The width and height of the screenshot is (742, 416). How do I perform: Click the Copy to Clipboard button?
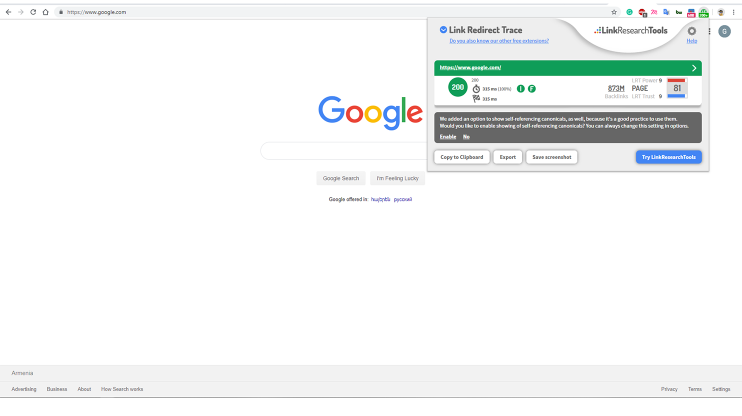(x=462, y=157)
